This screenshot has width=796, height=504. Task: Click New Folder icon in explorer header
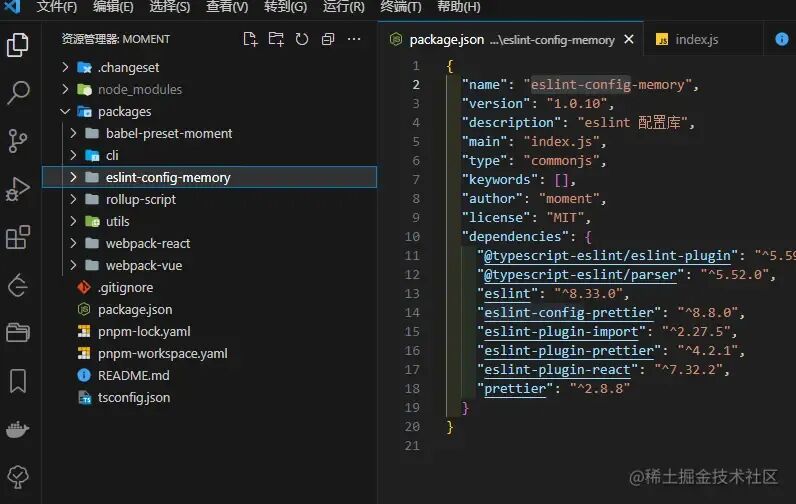pos(276,39)
